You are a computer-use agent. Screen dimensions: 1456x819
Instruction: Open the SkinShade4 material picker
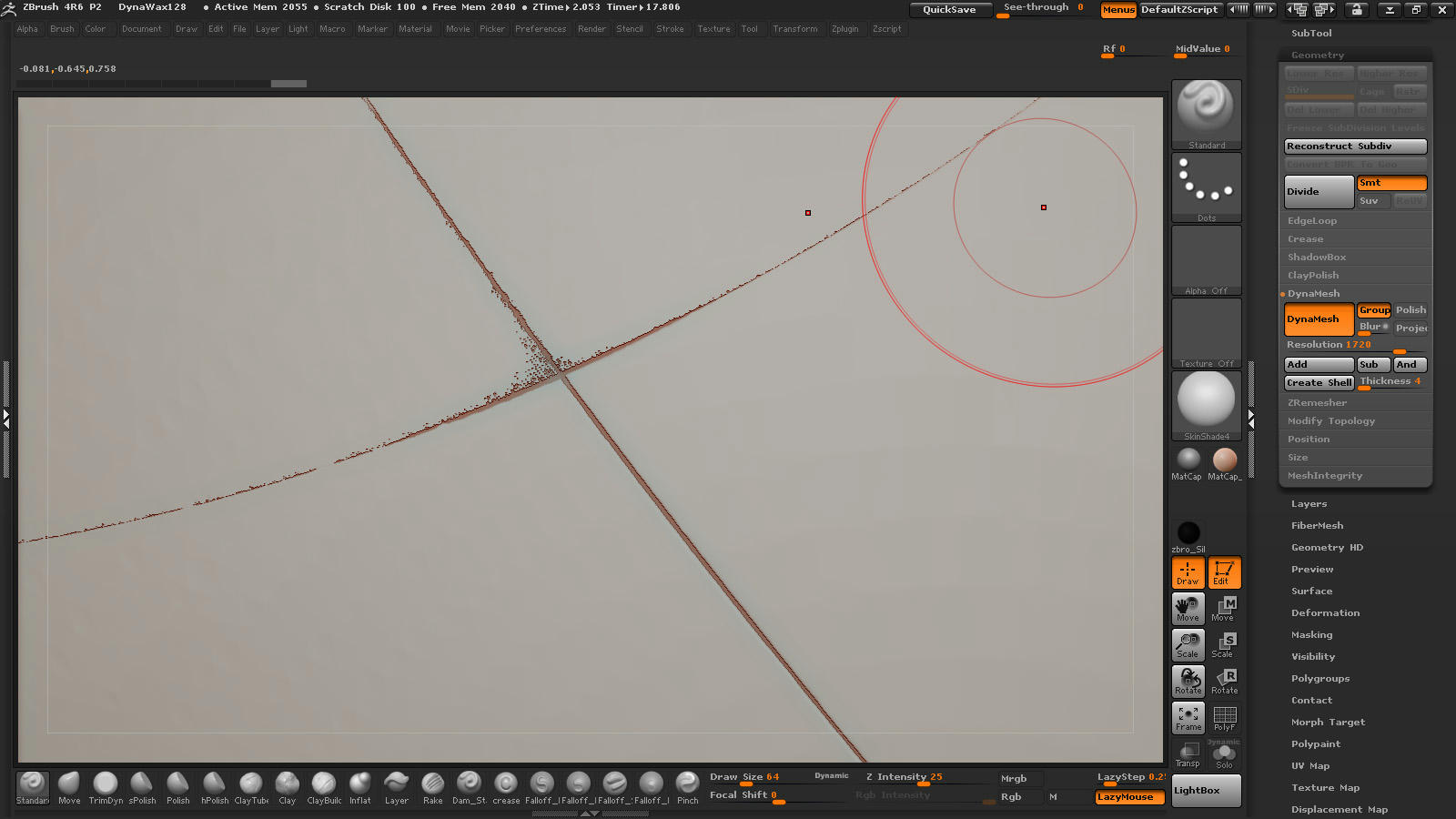(1207, 406)
